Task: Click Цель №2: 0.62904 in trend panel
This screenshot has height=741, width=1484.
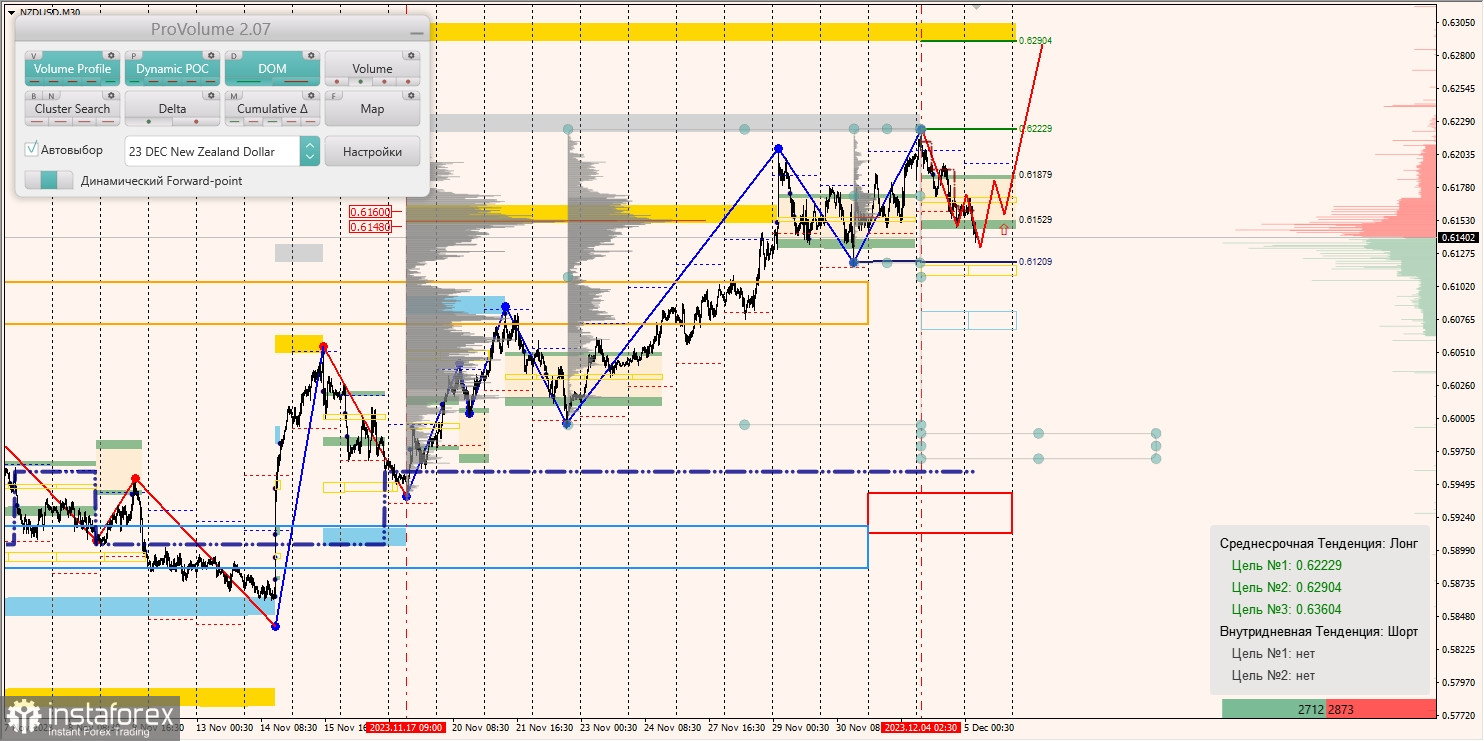Action: [x=1287, y=587]
